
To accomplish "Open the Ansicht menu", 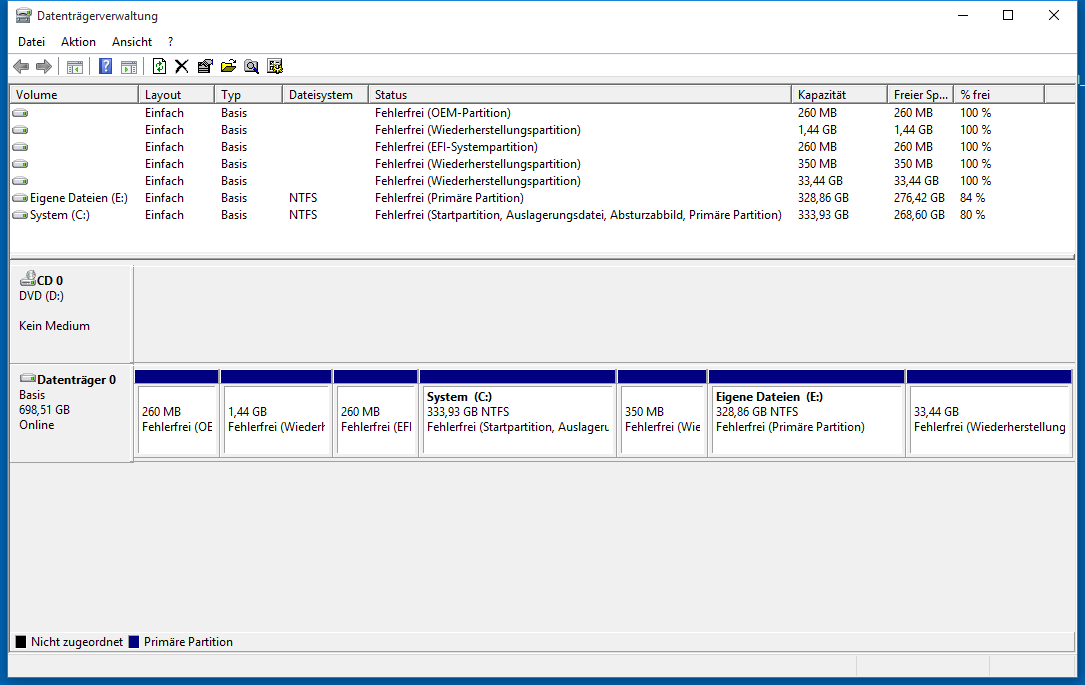I will (x=132, y=42).
